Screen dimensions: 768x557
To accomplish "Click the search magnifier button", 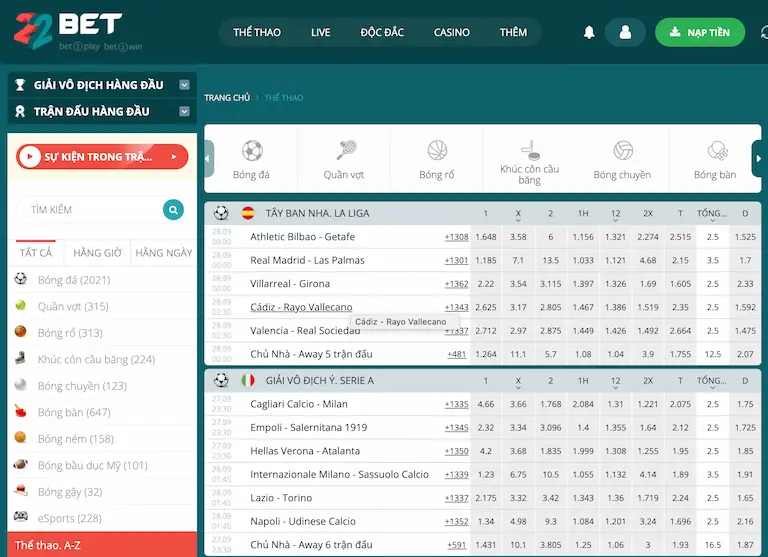I will 173,210.
